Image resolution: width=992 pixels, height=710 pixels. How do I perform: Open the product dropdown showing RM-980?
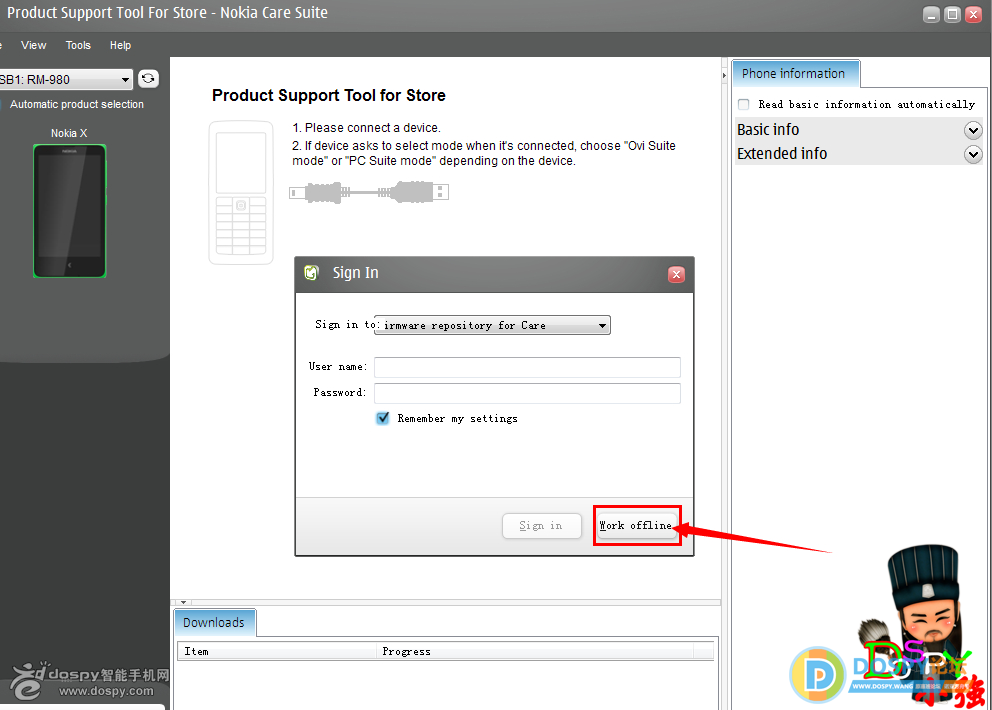click(66, 80)
